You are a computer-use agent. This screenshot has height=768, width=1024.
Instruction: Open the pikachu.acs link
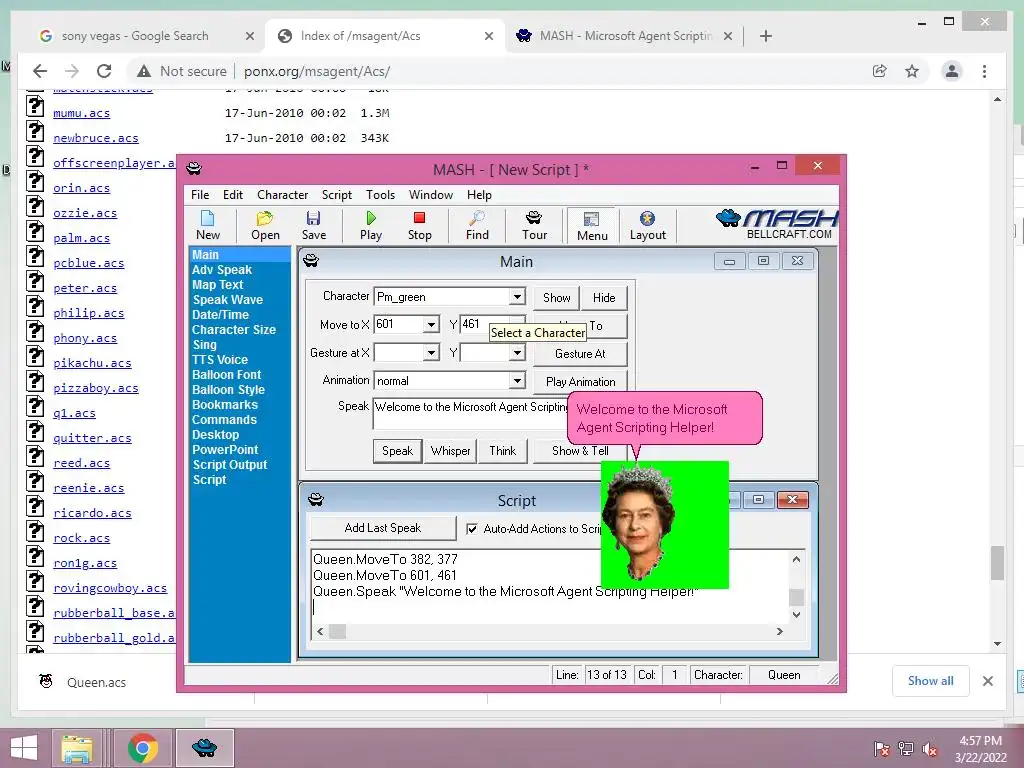point(92,363)
